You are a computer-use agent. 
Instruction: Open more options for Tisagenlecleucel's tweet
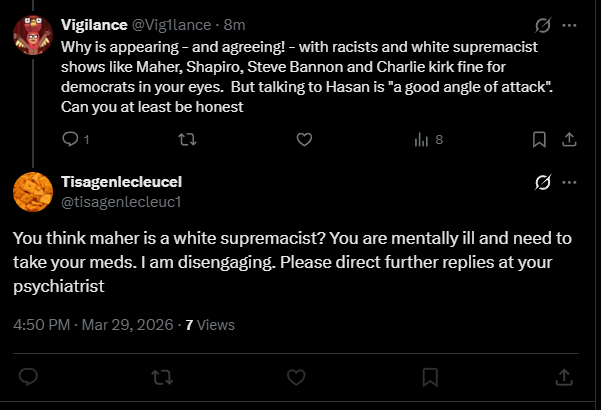569,183
